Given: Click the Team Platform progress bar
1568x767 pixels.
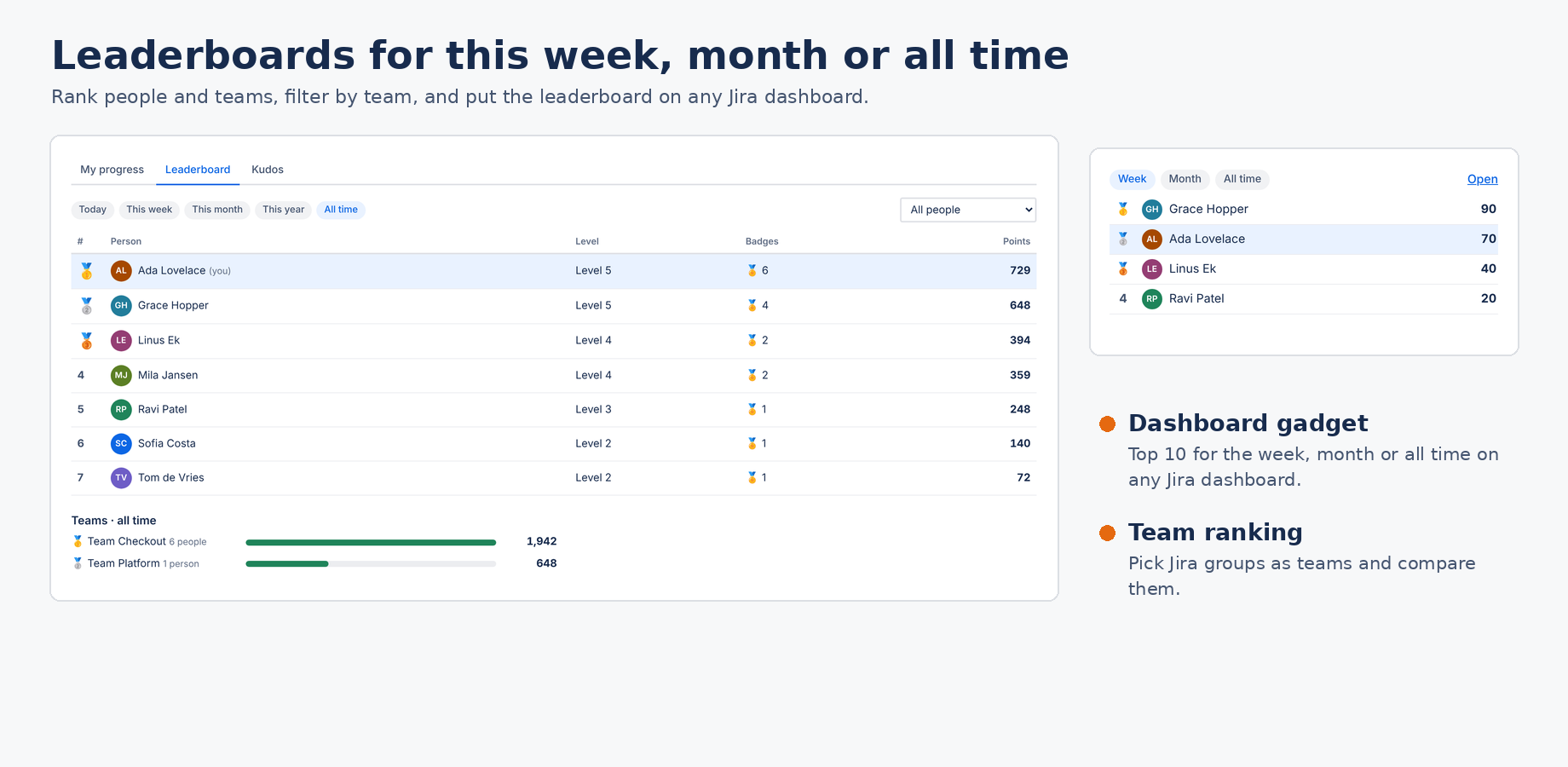Looking at the screenshot, I should 371,564.
